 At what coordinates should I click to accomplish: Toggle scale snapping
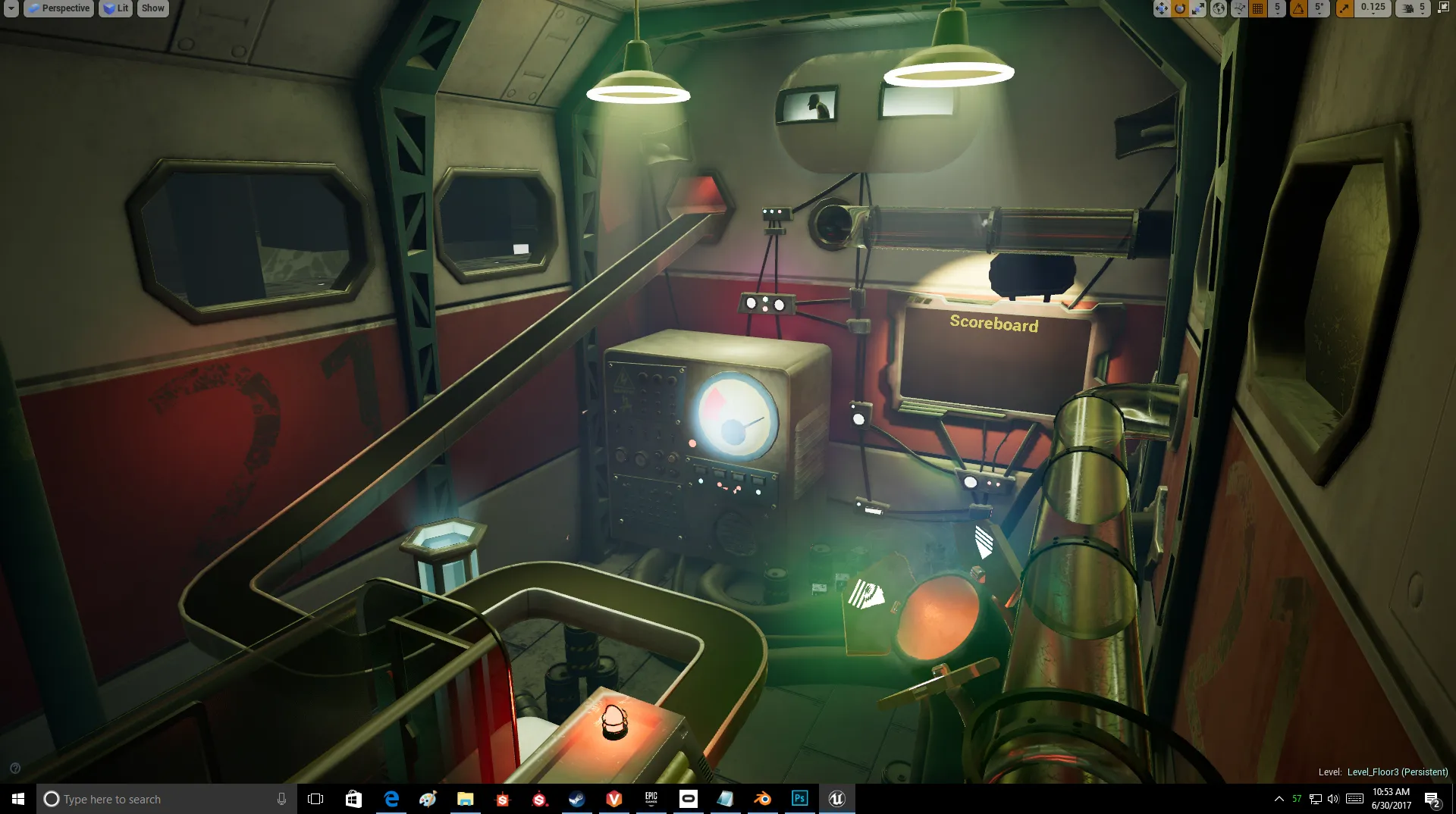click(x=1345, y=8)
